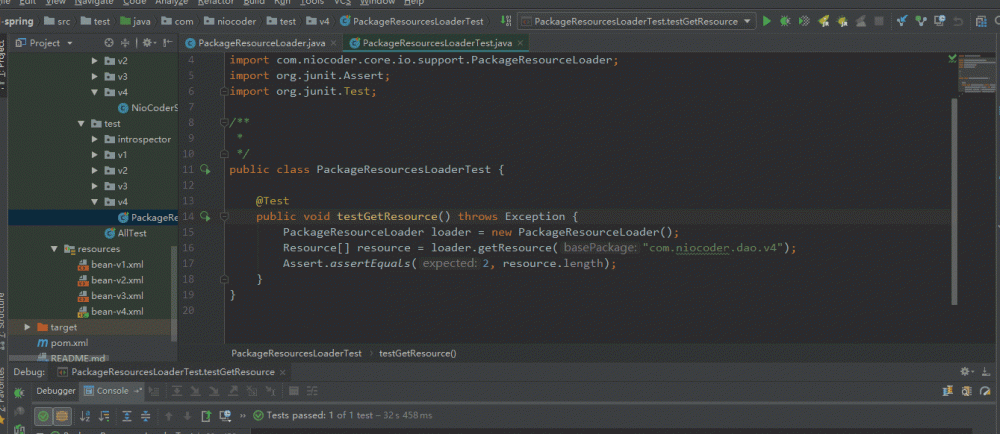Sort test results alphabetically
1000x434 pixels.
point(85,416)
